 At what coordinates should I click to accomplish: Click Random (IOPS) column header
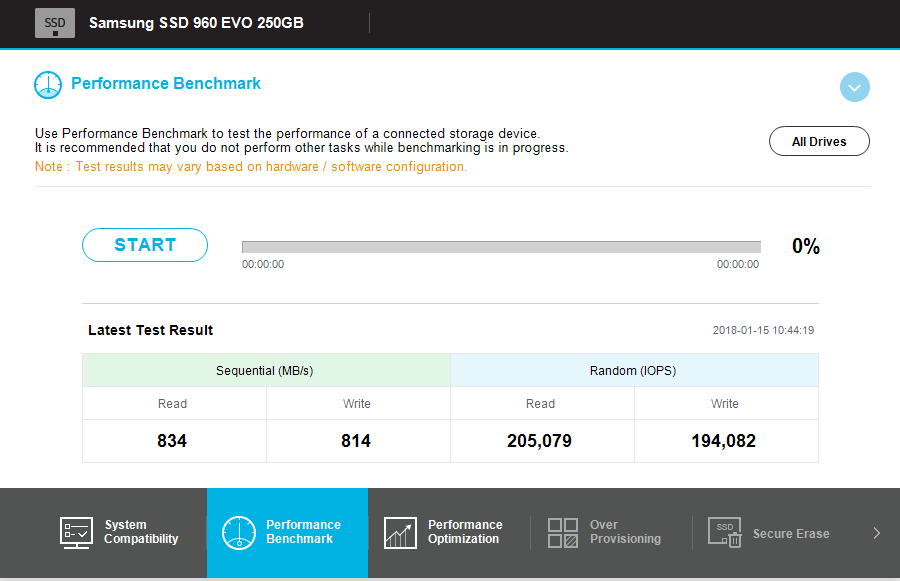(634, 370)
